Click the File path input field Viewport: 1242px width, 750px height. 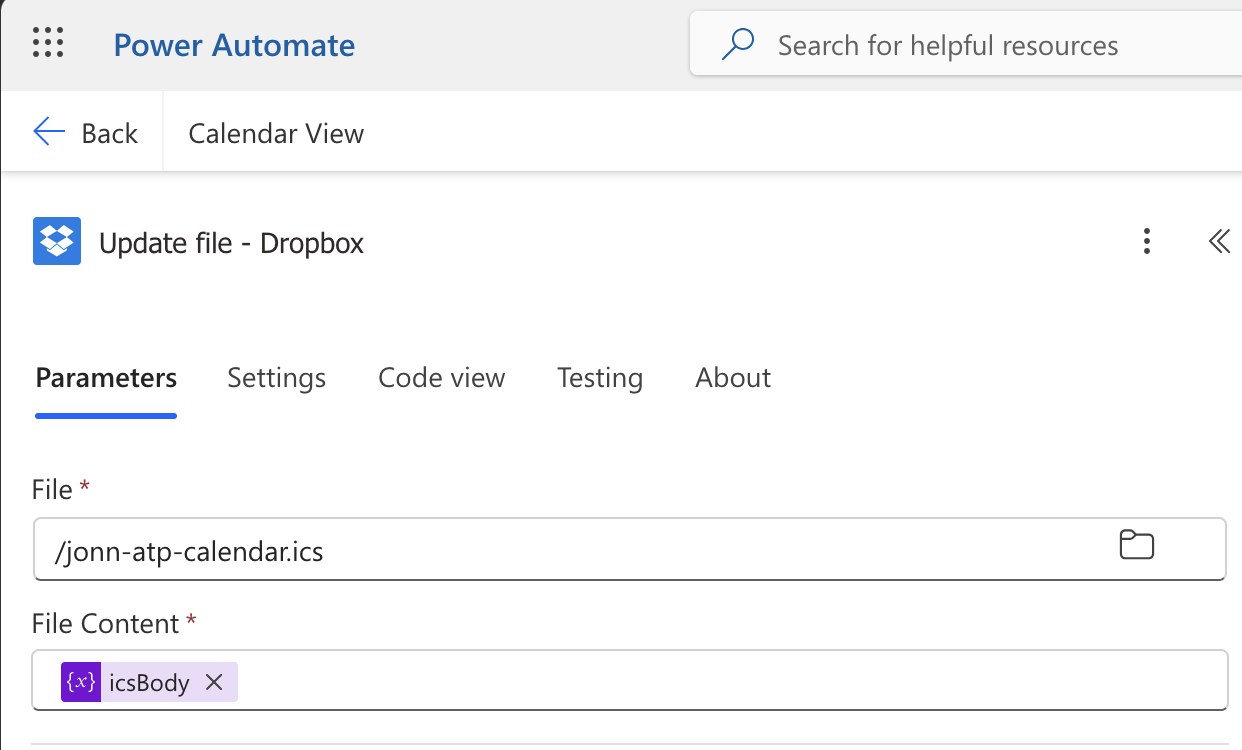(630, 549)
